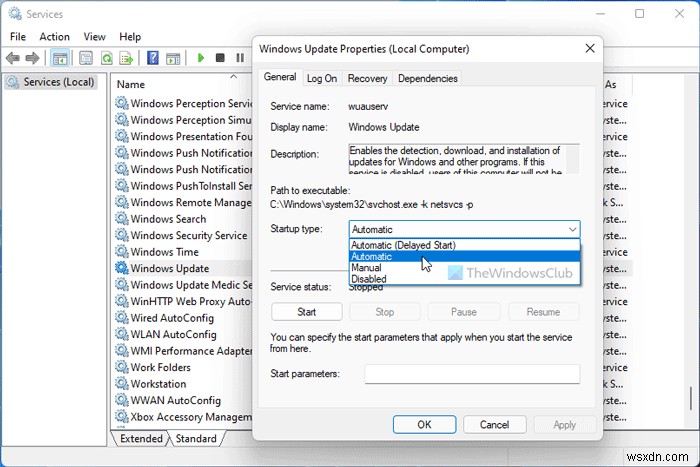Choose Manual startup type
Screen dimensions: 700x467
click(x=464, y=267)
